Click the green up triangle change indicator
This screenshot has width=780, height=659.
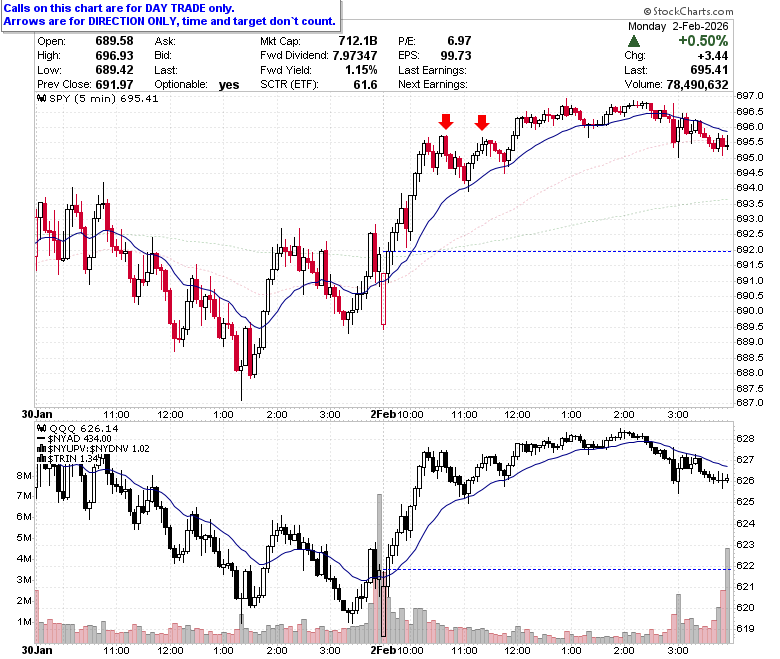click(634, 41)
